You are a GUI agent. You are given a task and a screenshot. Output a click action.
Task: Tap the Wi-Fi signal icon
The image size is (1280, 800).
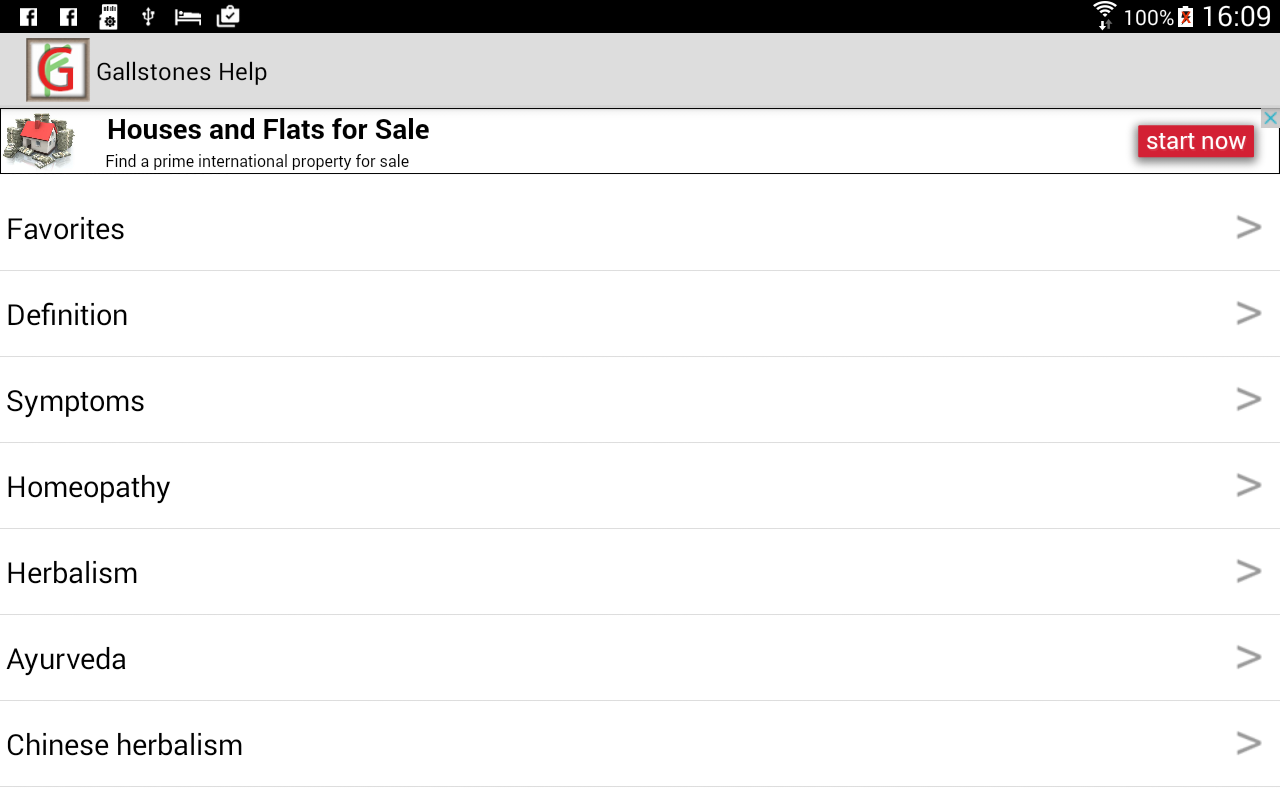click(x=1104, y=16)
